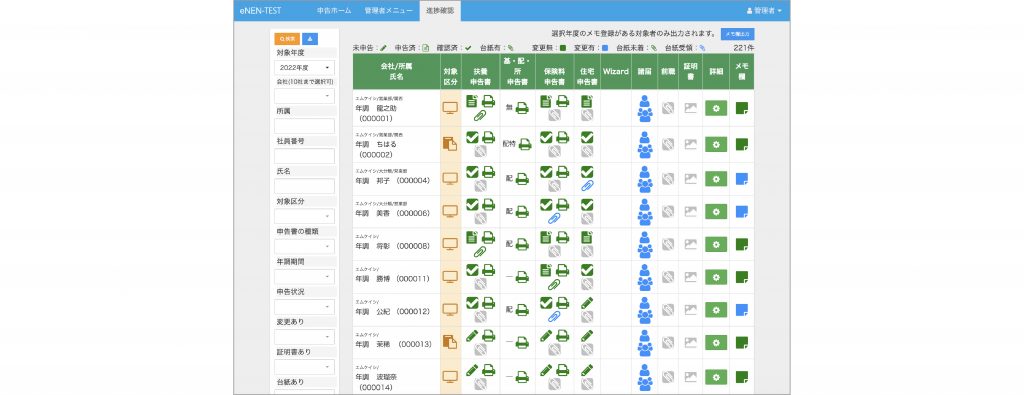Open blue memo note for 公紀 (000012)

[741, 309]
